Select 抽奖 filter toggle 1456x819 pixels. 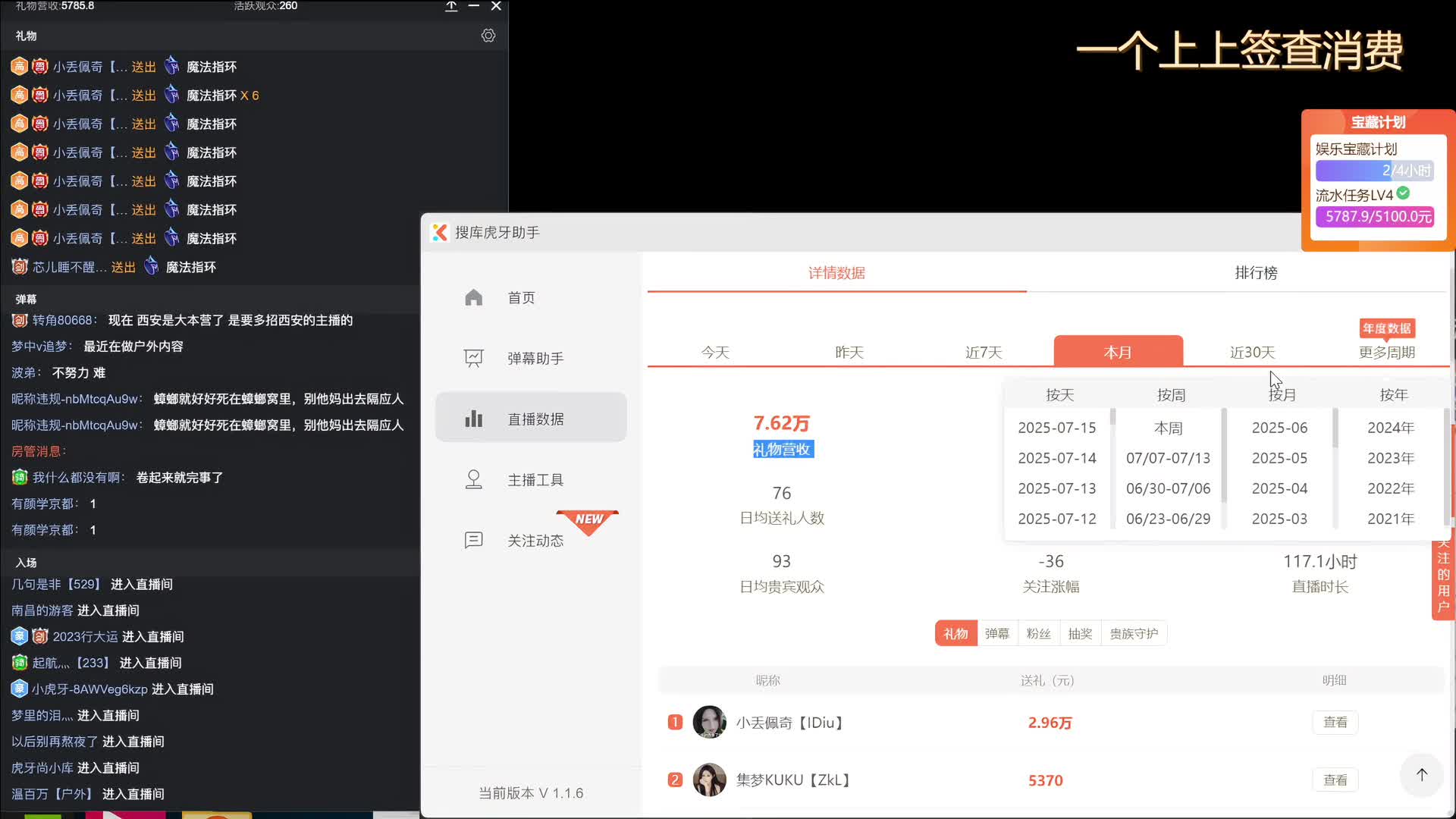[1081, 633]
